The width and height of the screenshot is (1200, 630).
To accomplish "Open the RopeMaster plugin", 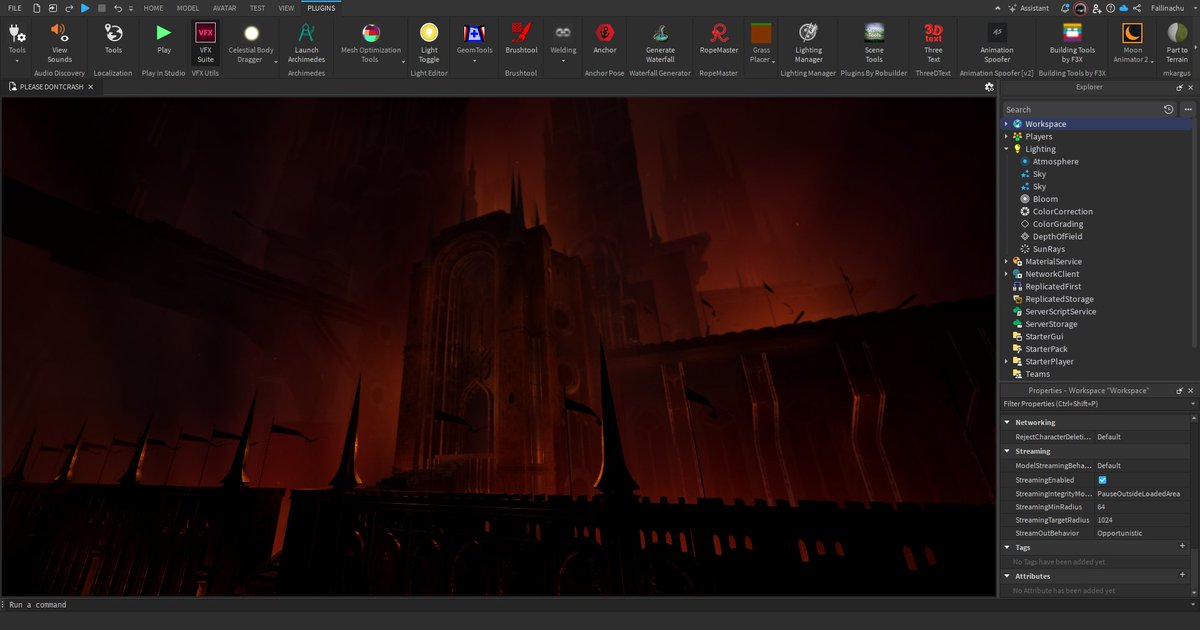I will 718,40.
